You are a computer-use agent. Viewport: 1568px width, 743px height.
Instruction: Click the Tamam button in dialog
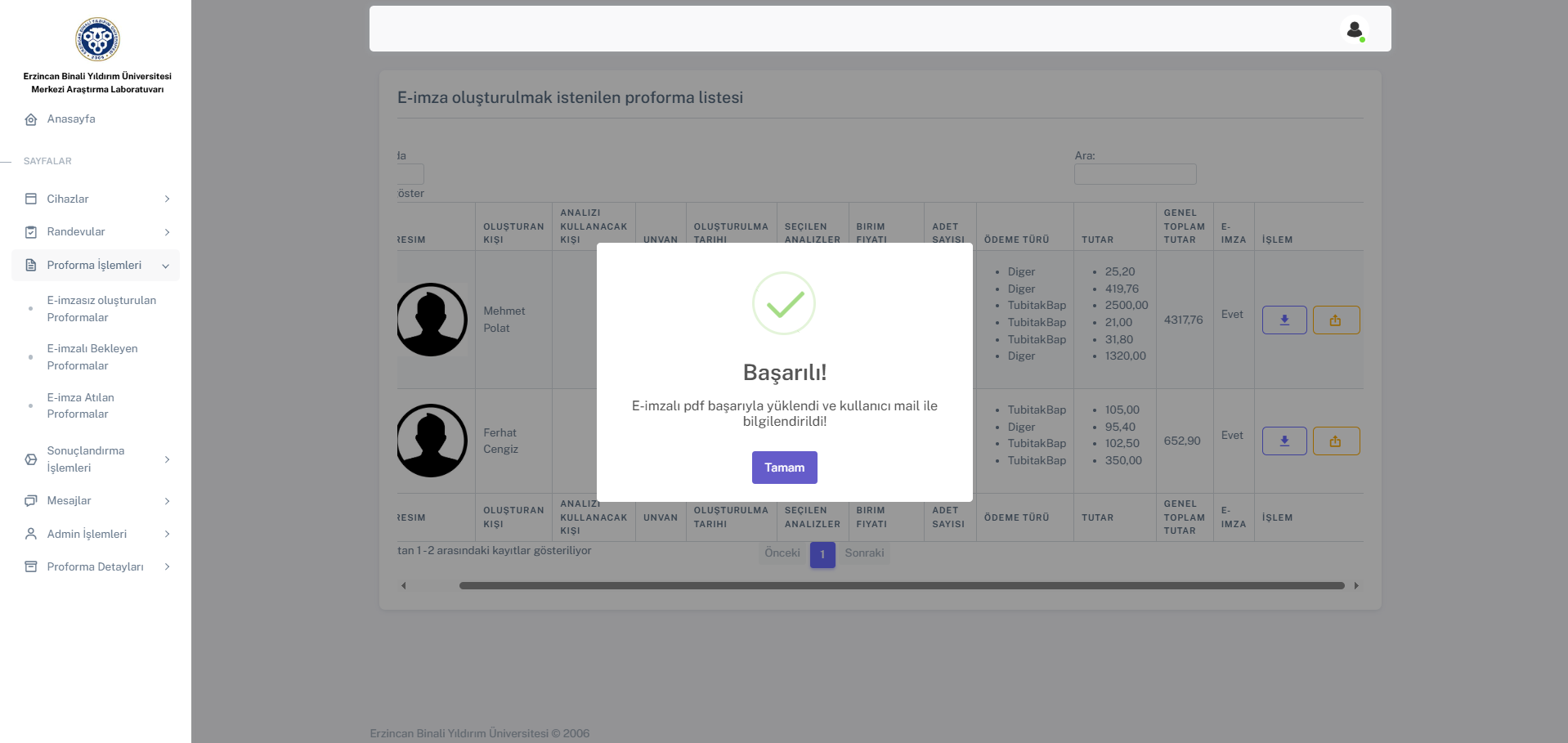pos(784,468)
